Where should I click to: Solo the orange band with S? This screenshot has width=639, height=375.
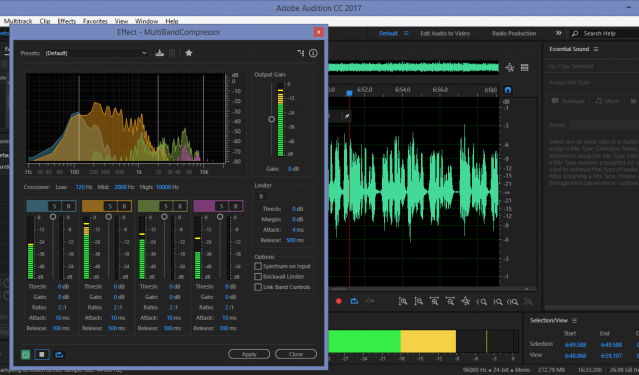[x=110, y=206]
